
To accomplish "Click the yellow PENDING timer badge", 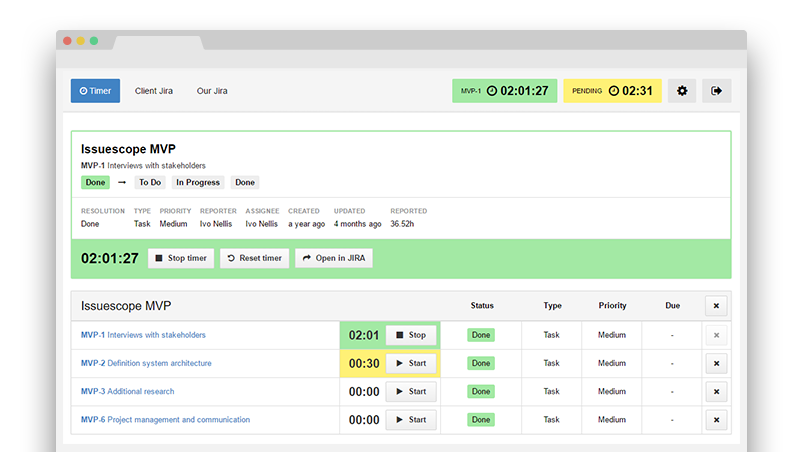I will pyautogui.click(x=612, y=91).
